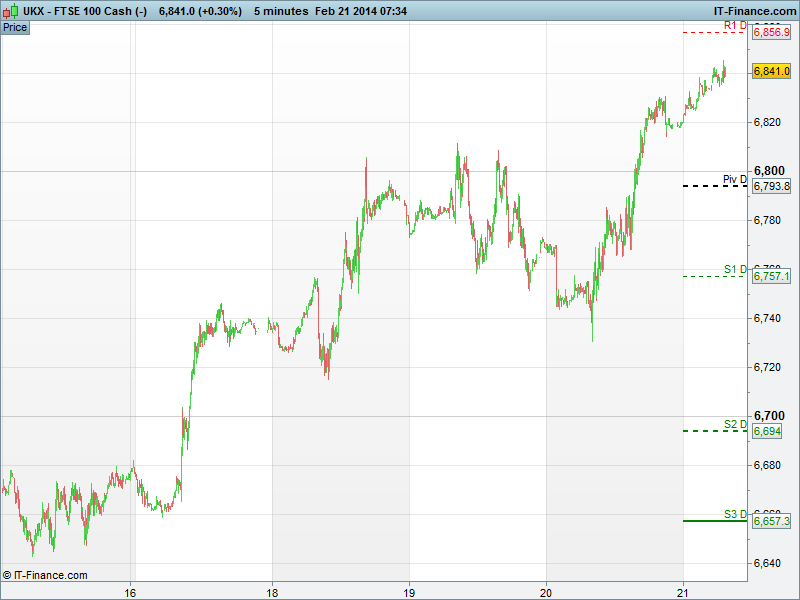The width and height of the screenshot is (800, 600).
Task: Select the Piv D pivot value 6,793.8
Action: tap(771, 187)
